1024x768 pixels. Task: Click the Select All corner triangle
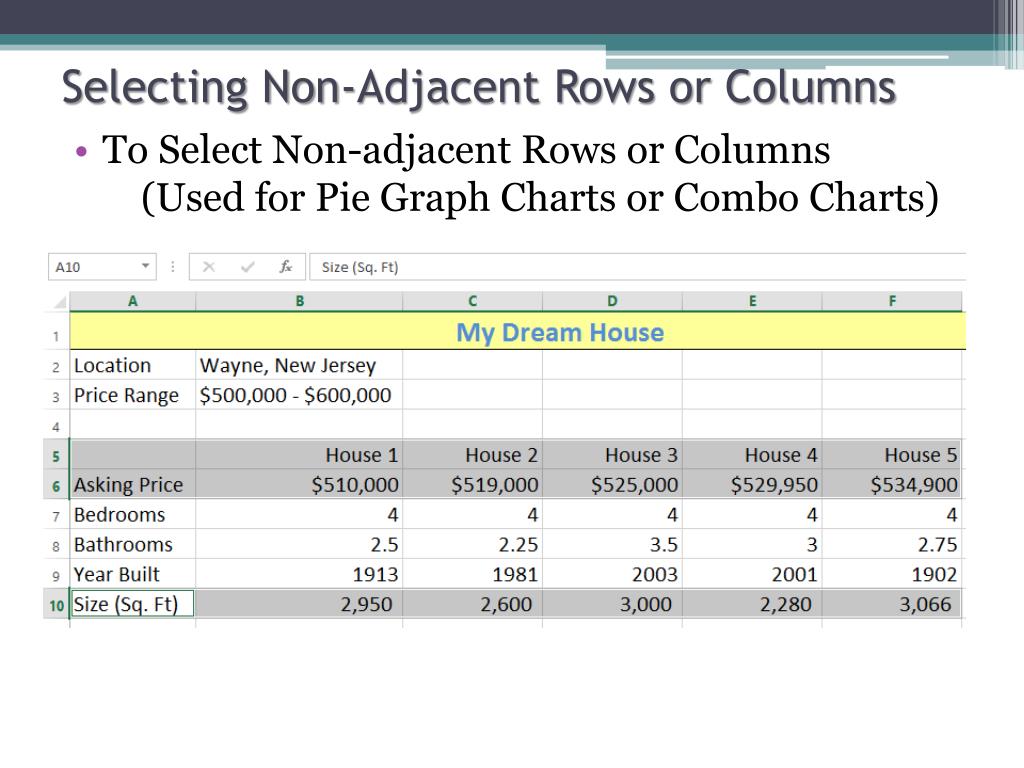[x=59, y=302]
